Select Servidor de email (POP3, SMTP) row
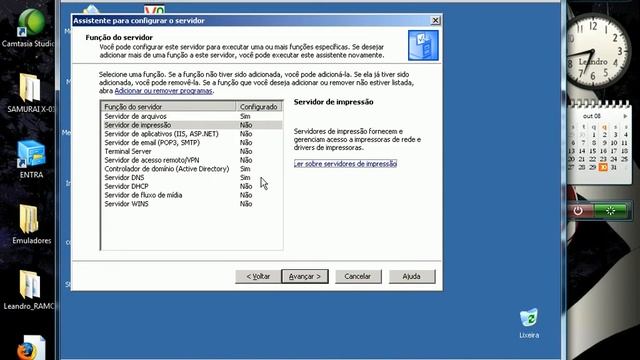 pyautogui.click(x=191, y=142)
